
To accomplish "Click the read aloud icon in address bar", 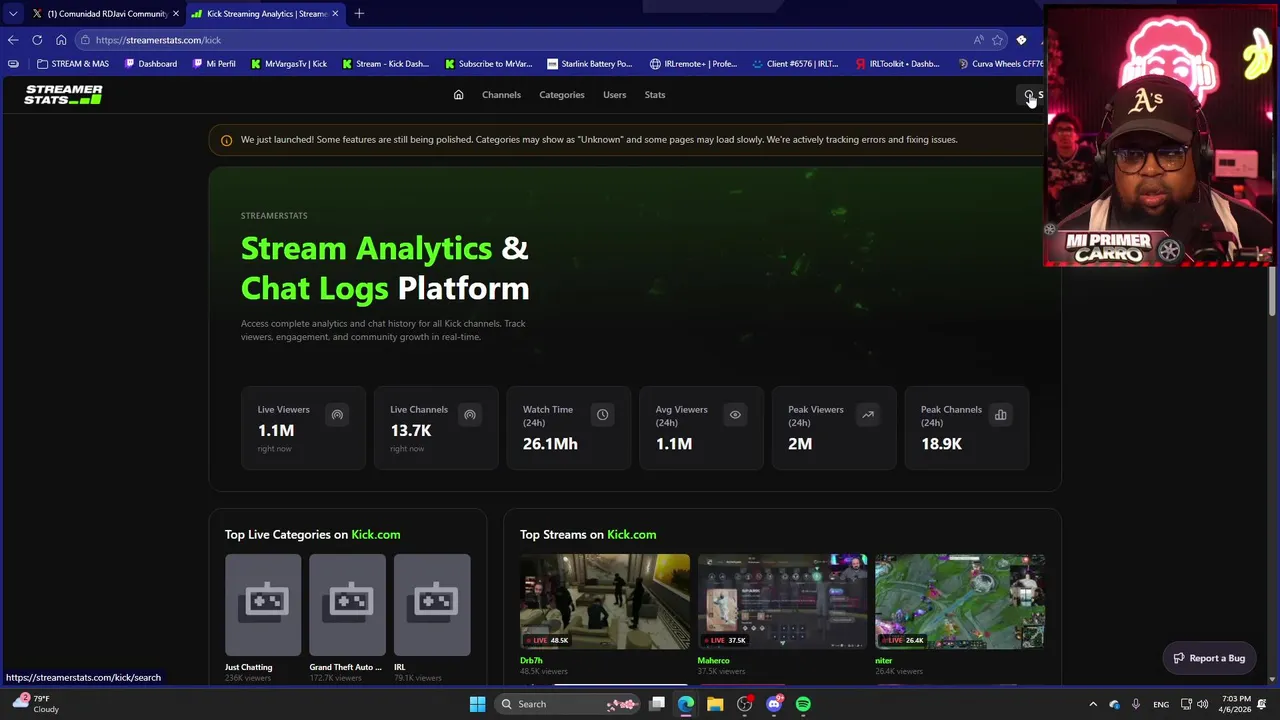I will [978, 40].
